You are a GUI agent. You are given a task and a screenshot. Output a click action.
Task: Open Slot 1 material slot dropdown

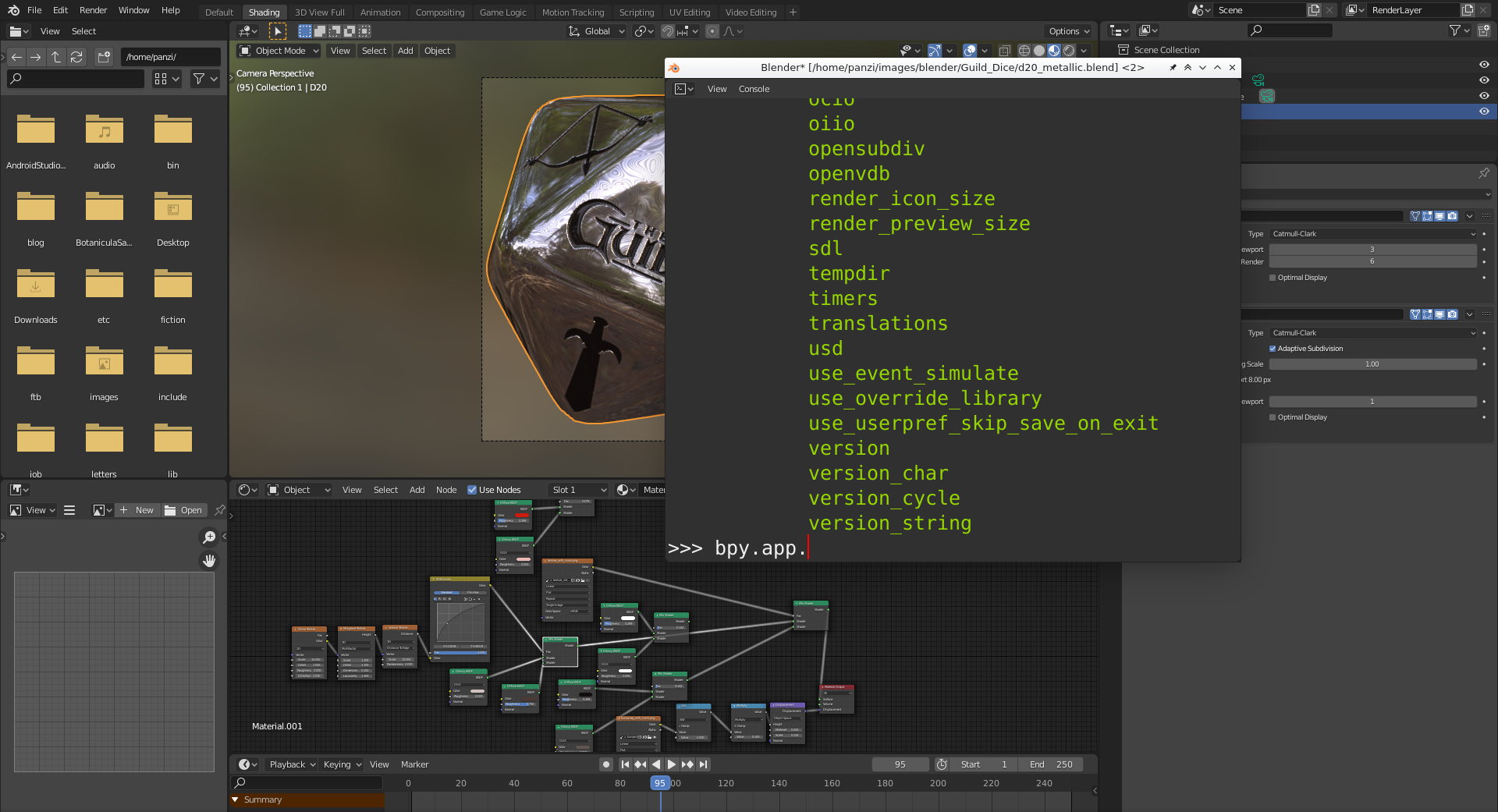[x=578, y=490]
